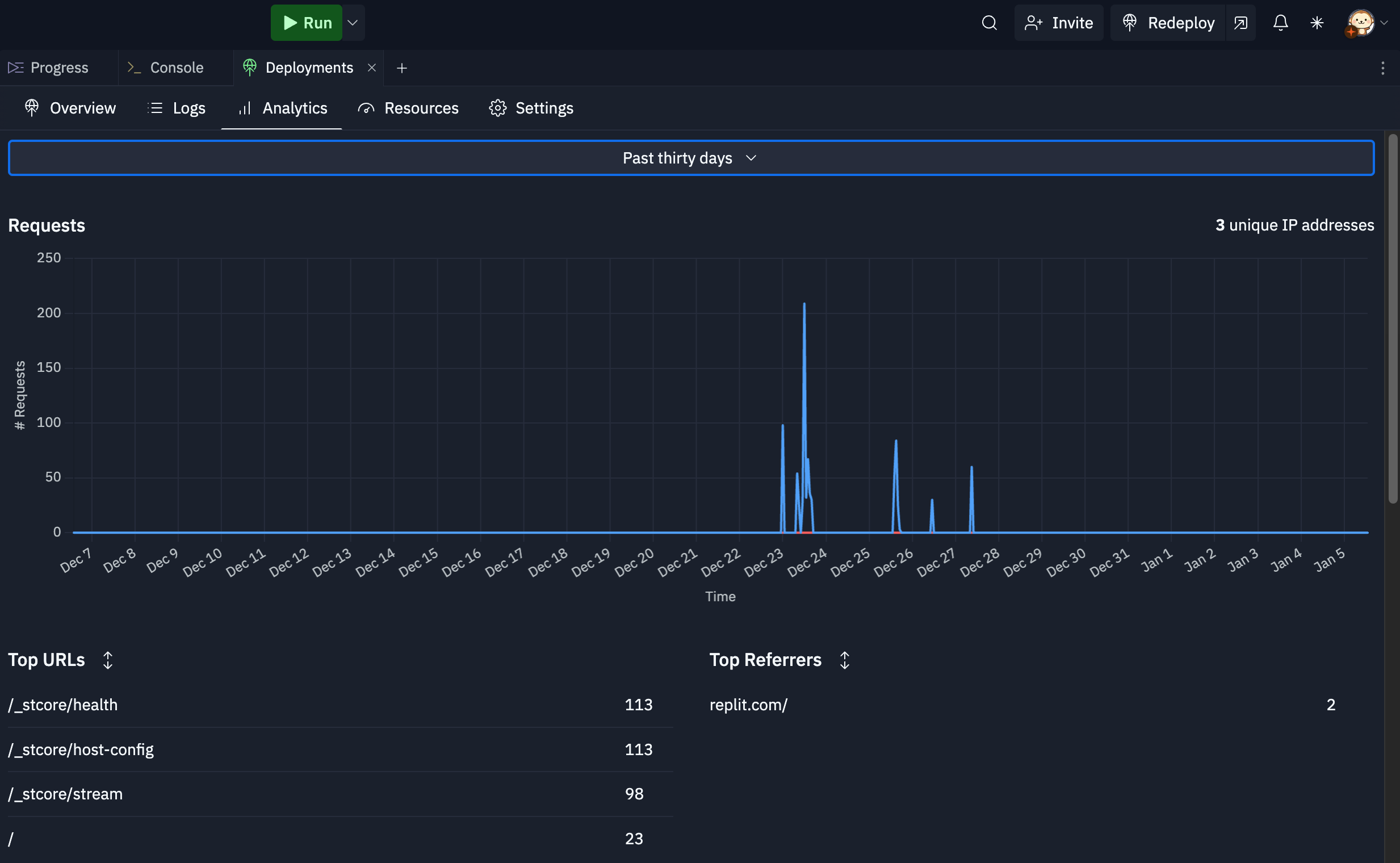Open the Resources section

[x=408, y=108]
